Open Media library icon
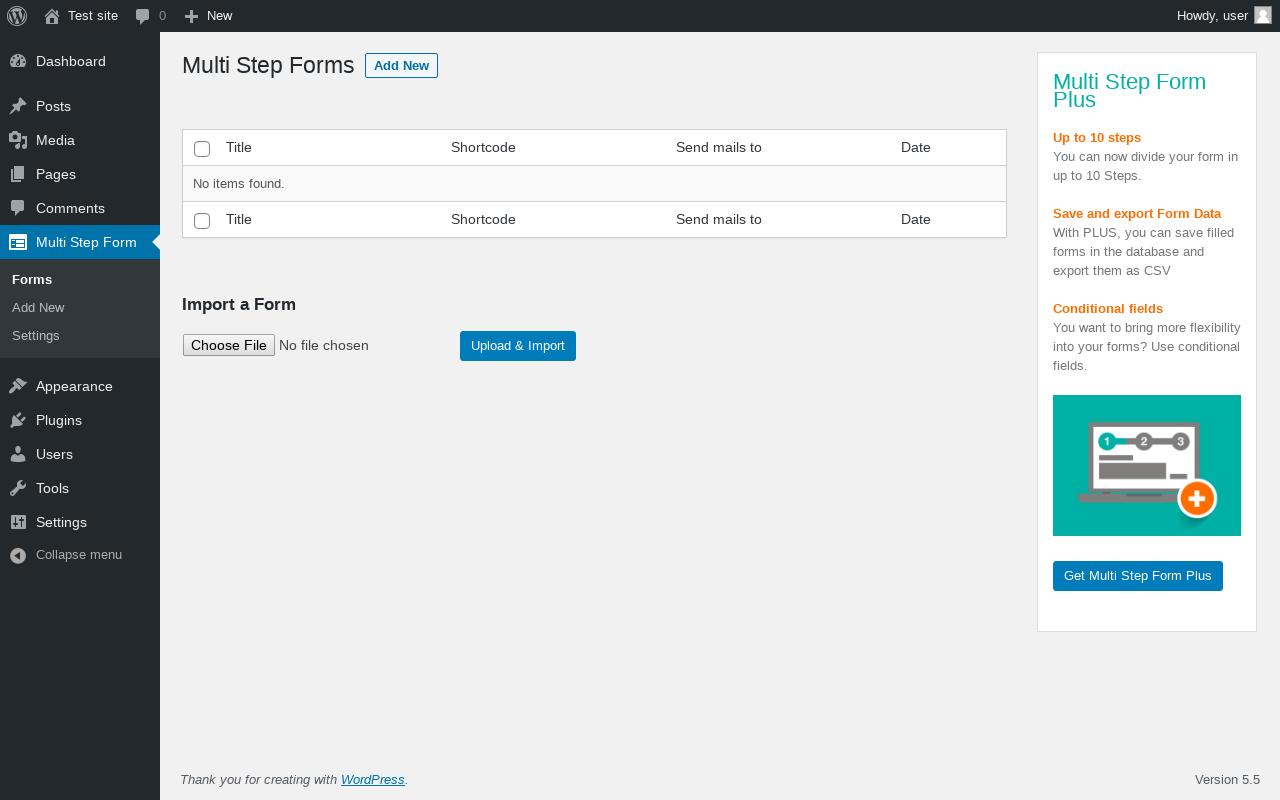Viewport: 1280px width, 800px height. pyautogui.click(x=18, y=140)
